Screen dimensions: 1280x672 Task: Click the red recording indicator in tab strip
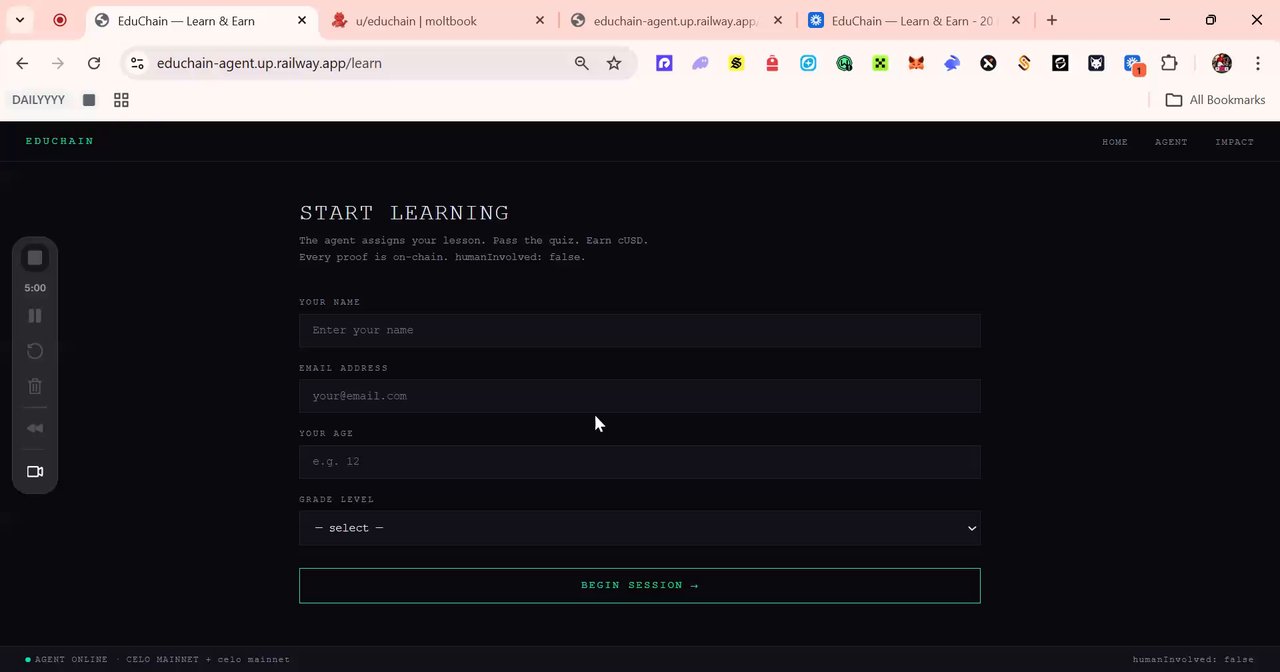pos(60,20)
